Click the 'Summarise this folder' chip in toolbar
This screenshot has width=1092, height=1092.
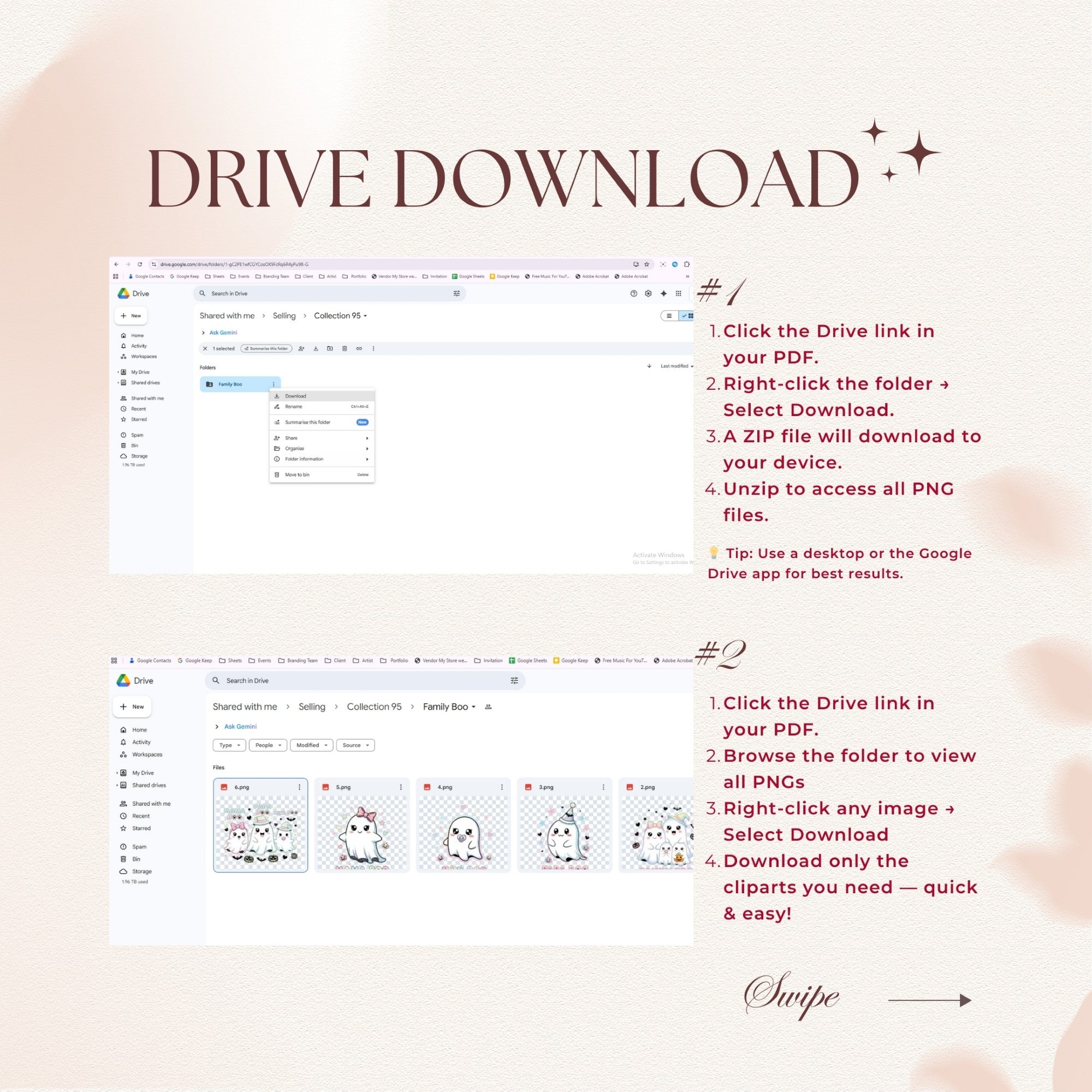click(266, 349)
